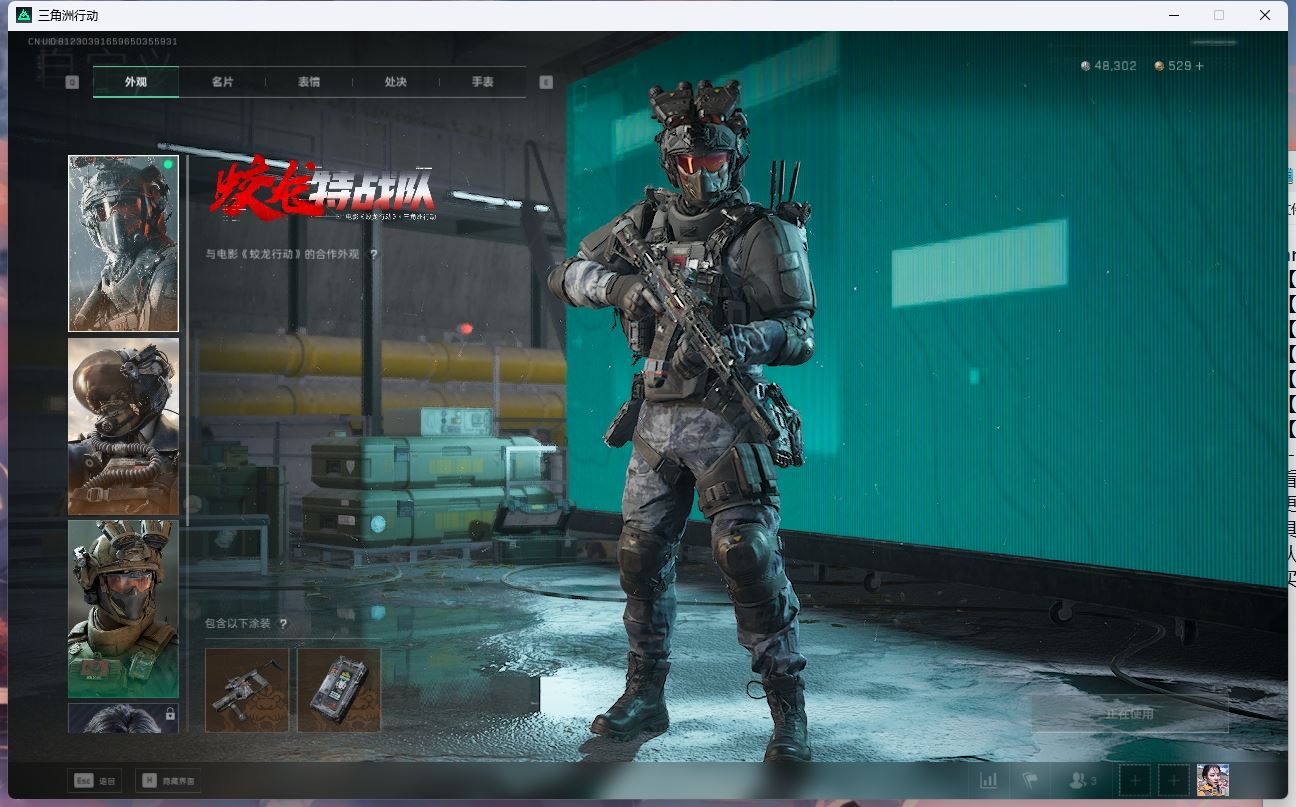This screenshot has width=1296, height=807.
Task: Click the 隐藏界面 hide interface button
Action: coord(166,780)
